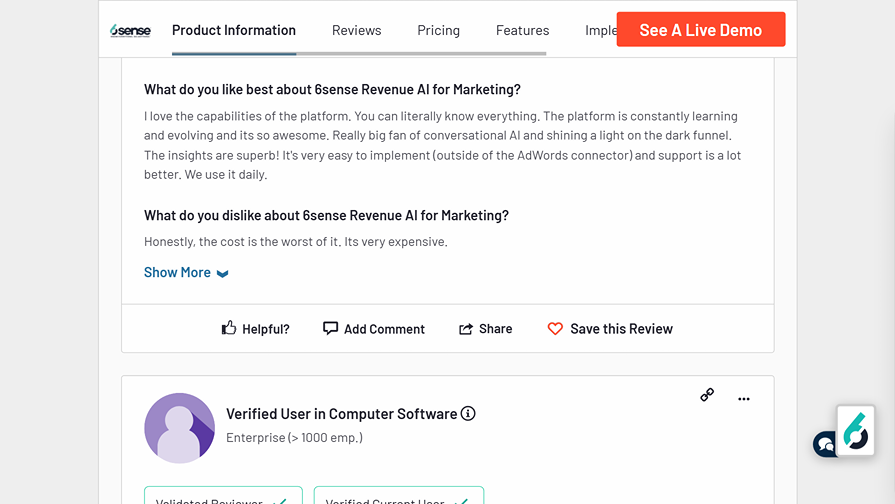The height and width of the screenshot is (504, 895).
Task: Click the partially hidden Implementation tab
Action: click(600, 30)
